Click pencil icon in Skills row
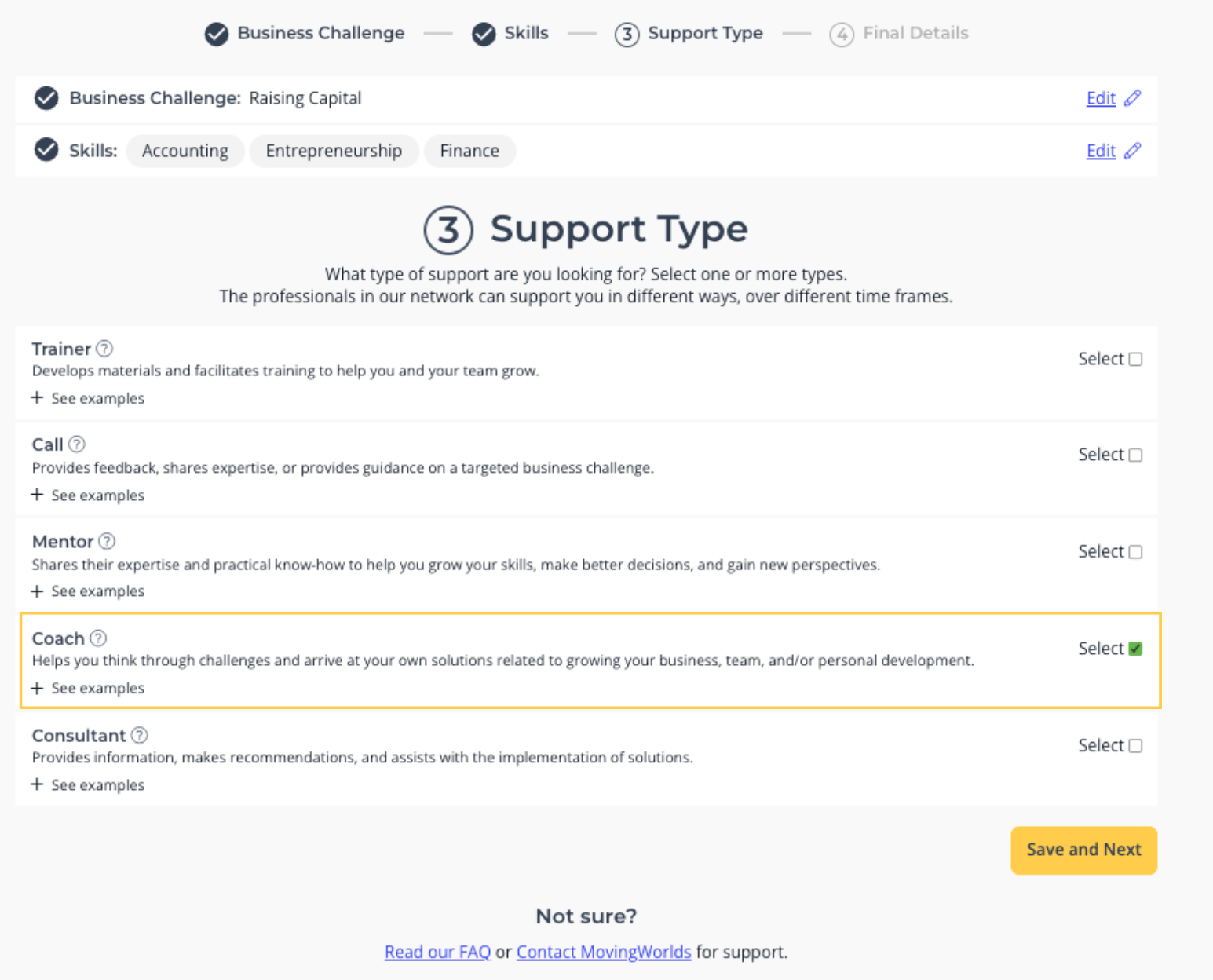 [x=1132, y=151]
